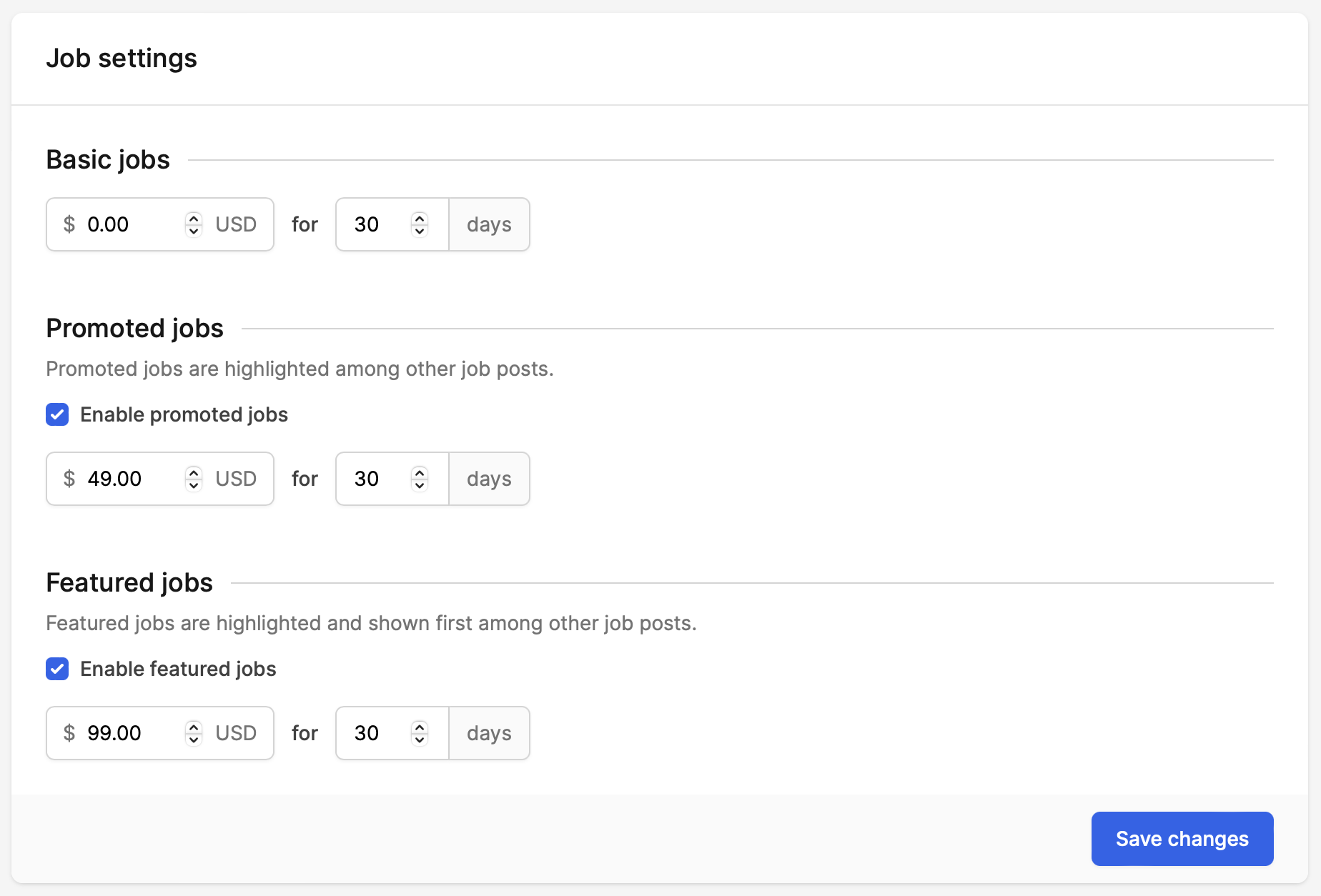This screenshot has width=1321, height=896.
Task: Increase the Promoted jobs price stepper
Action: point(194,472)
